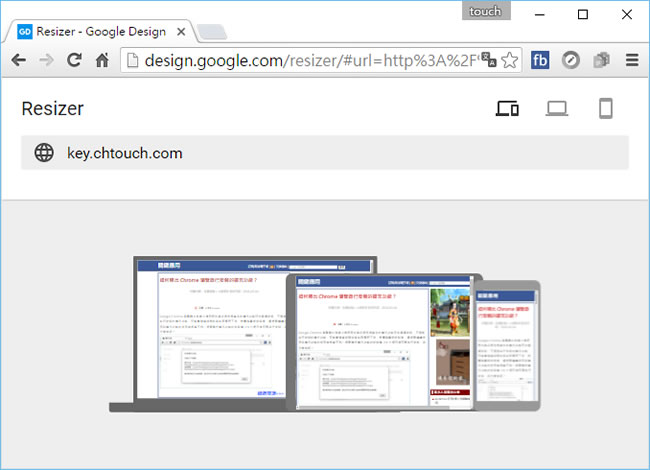
Task: Bookmark this page with the star icon
Action: [509, 60]
